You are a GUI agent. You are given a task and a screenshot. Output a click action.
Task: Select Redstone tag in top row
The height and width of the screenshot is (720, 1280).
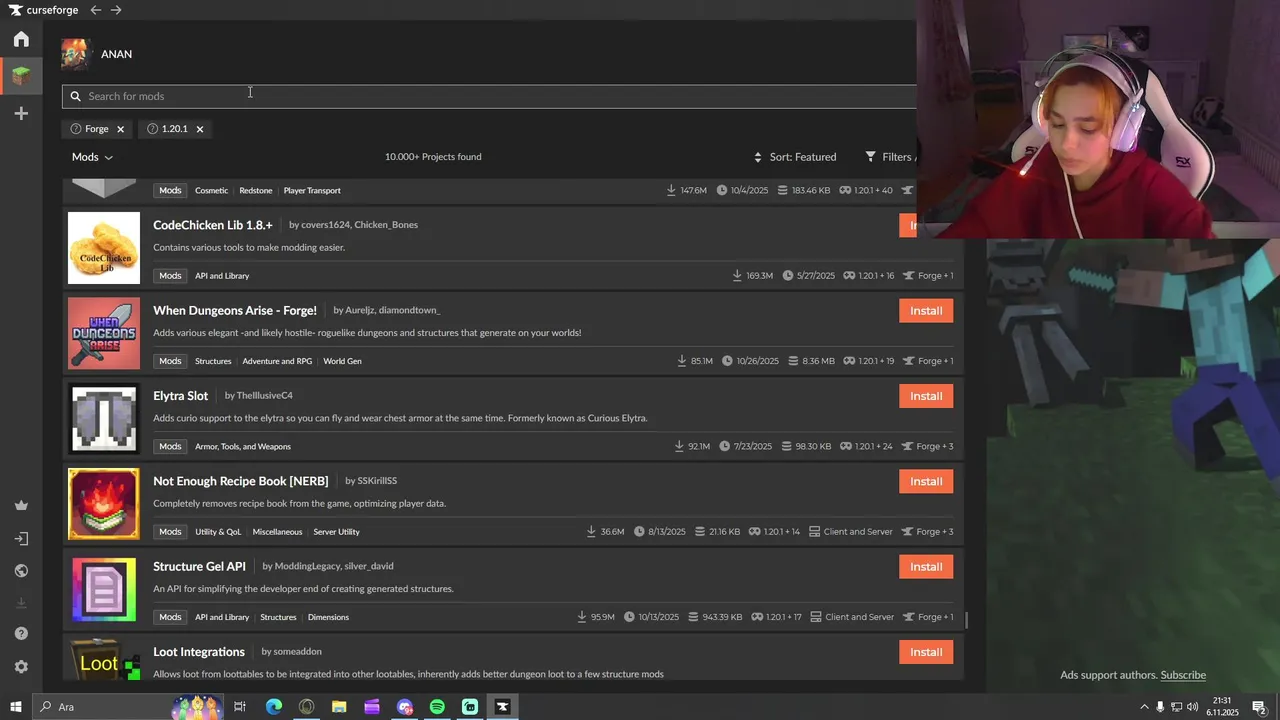(255, 191)
